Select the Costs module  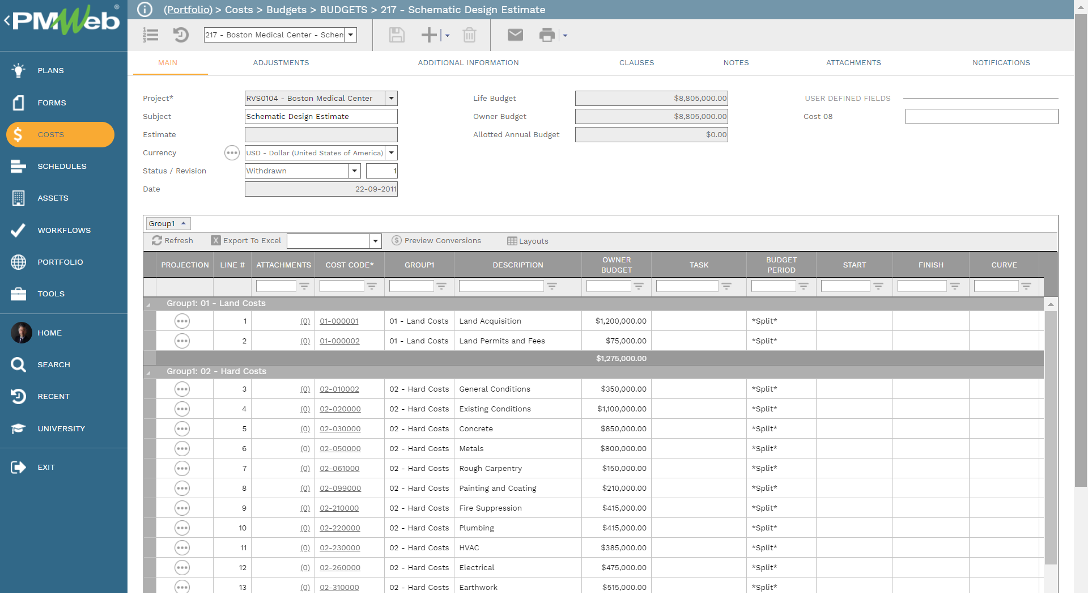click(60, 135)
